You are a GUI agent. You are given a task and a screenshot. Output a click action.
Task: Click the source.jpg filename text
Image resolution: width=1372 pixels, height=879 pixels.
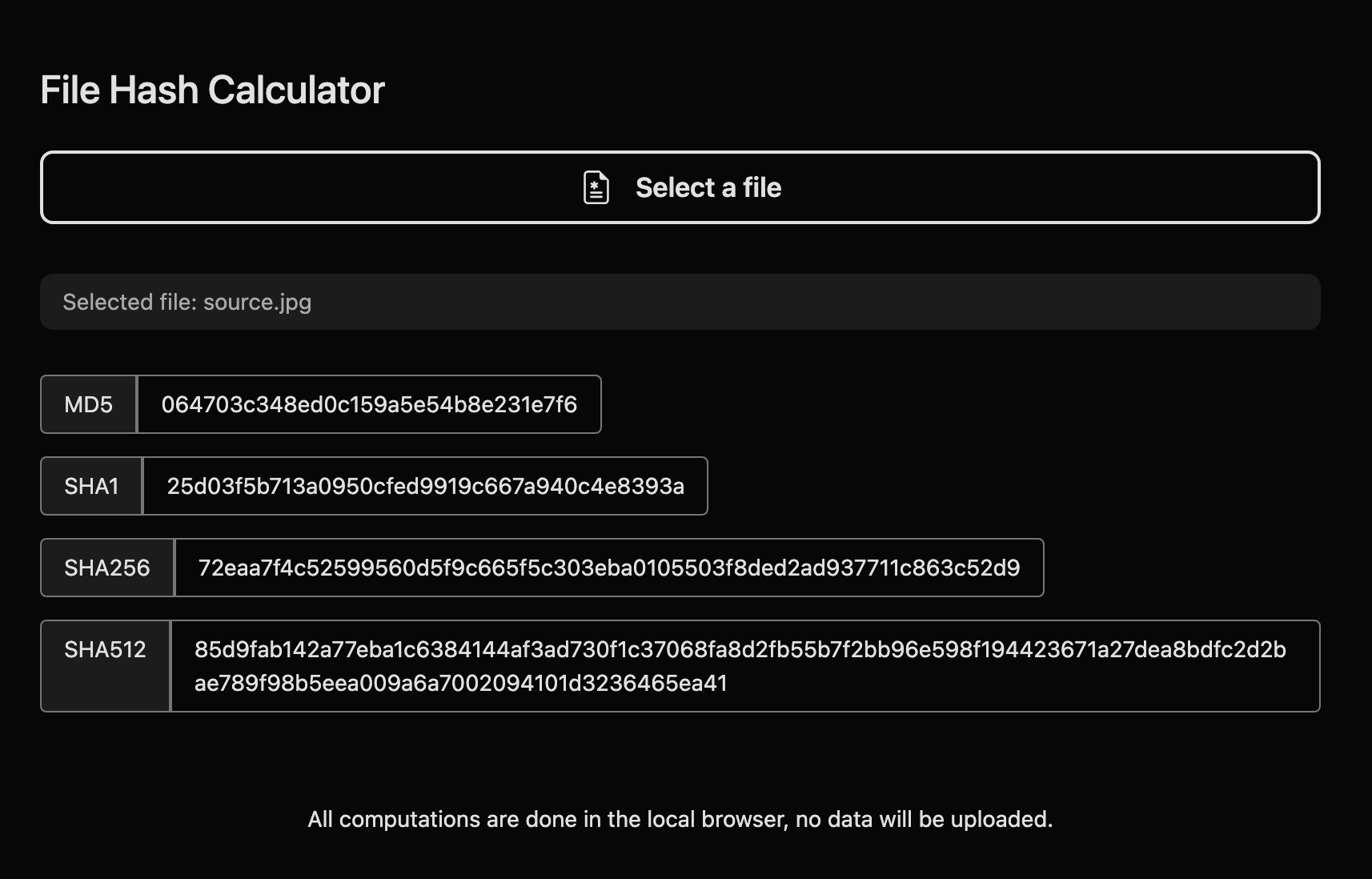[258, 302]
